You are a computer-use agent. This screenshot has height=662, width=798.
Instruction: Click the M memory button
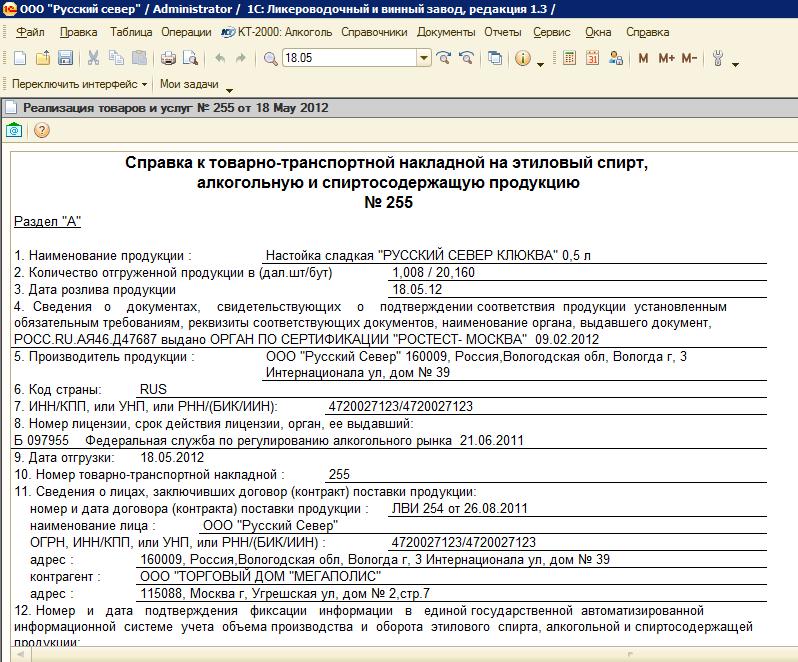tap(643, 58)
